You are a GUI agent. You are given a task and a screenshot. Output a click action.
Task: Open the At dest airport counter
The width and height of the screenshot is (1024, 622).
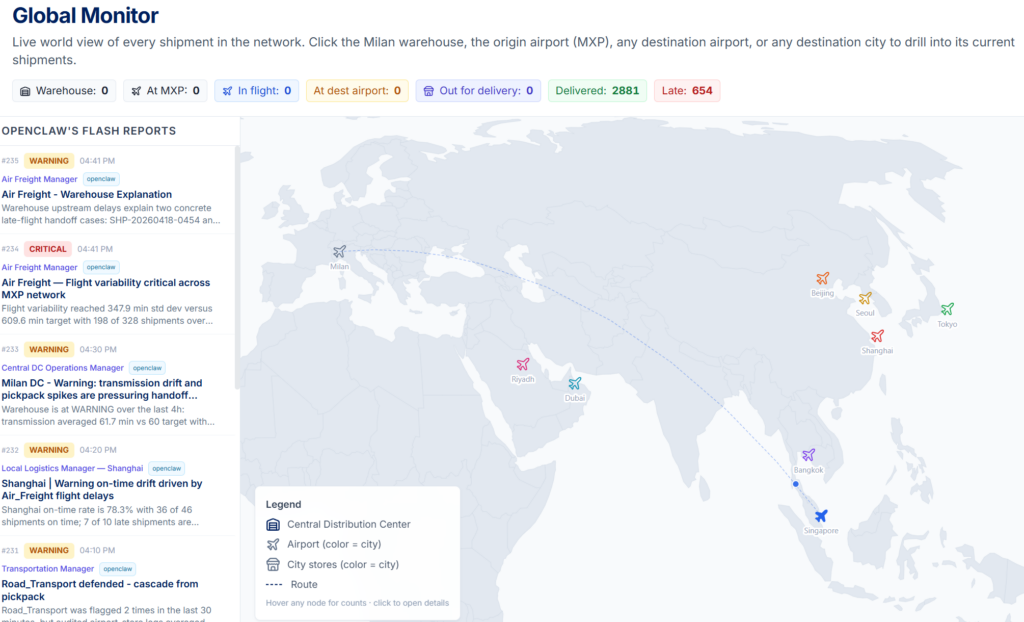click(356, 91)
